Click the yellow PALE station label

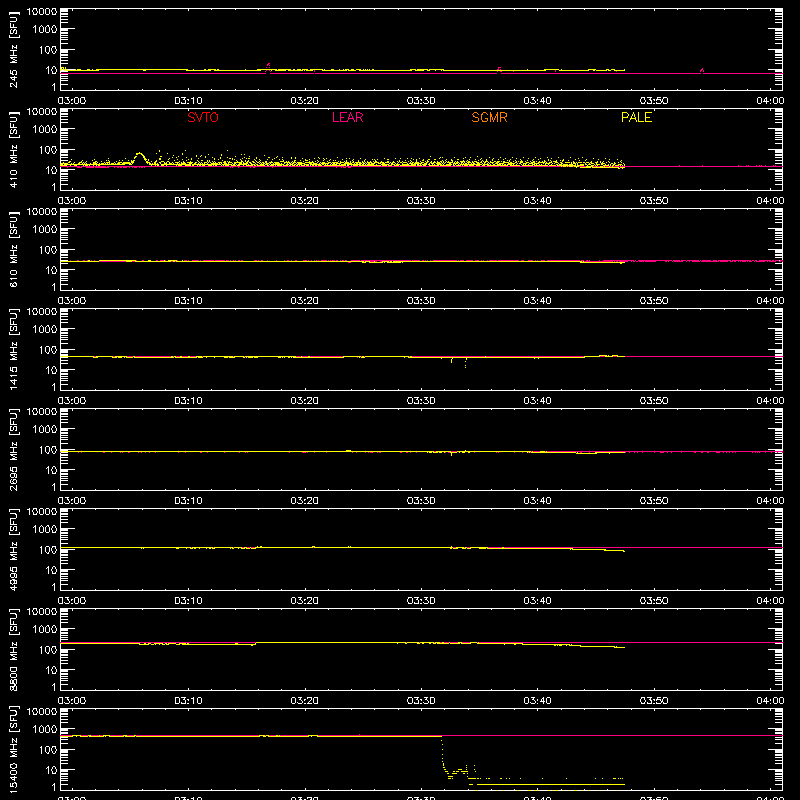pyautogui.click(x=636, y=117)
